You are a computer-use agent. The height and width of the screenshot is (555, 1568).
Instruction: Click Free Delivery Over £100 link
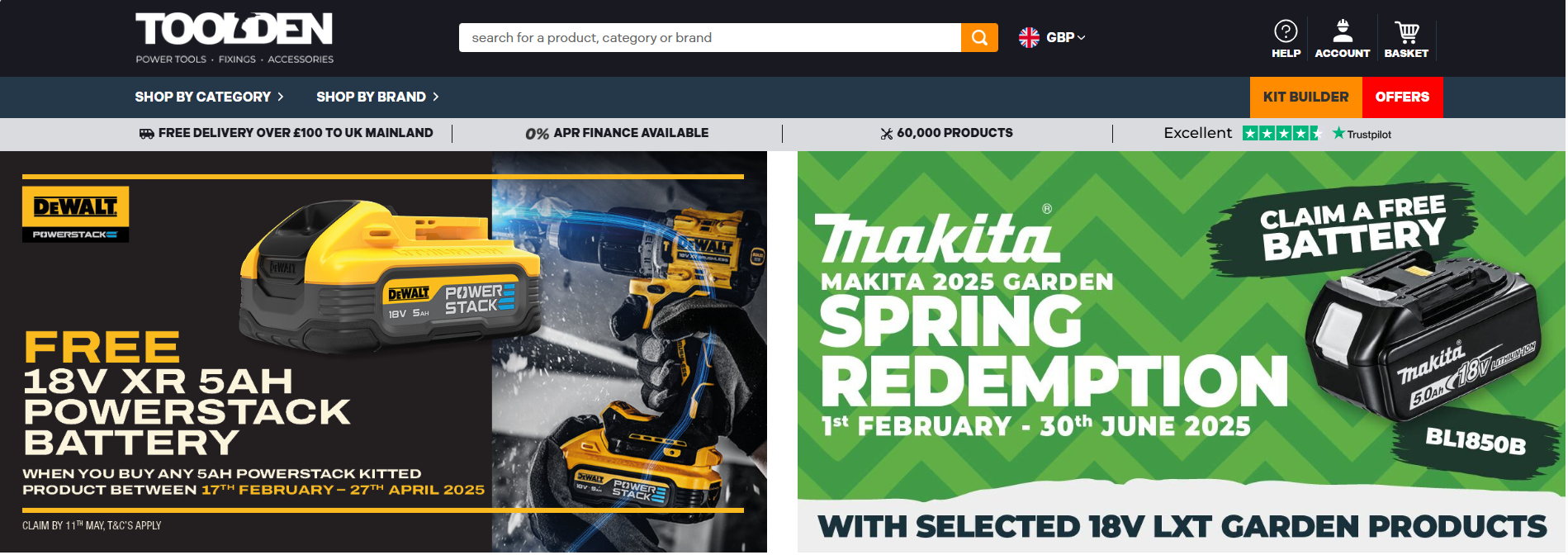click(296, 133)
